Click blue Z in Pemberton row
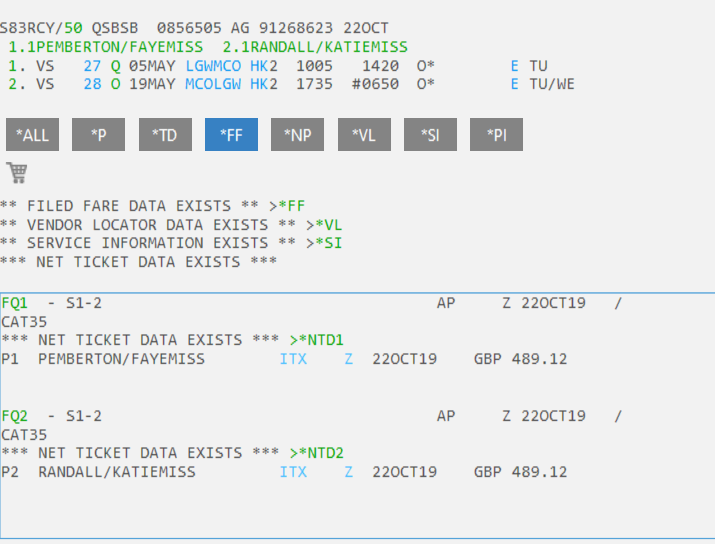The width and height of the screenshot is (715, 544). (349, 359)
